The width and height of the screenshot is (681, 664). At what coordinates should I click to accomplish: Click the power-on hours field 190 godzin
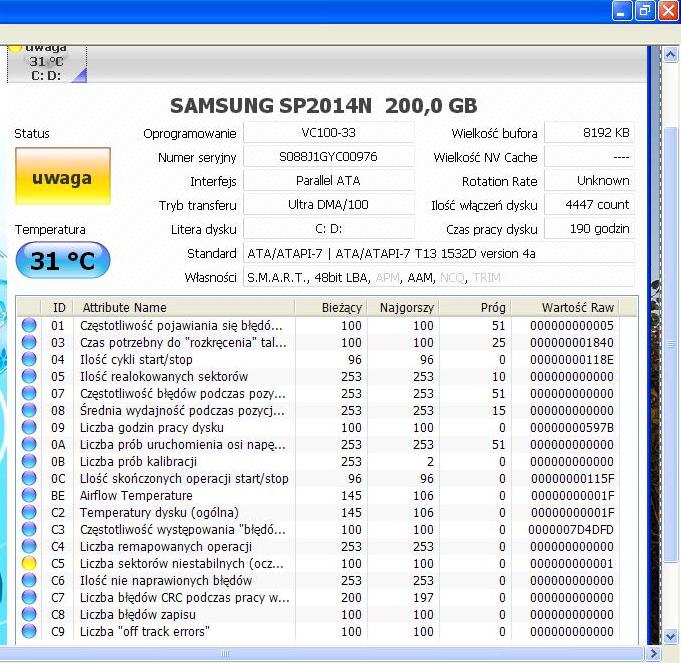pos(589,229)
